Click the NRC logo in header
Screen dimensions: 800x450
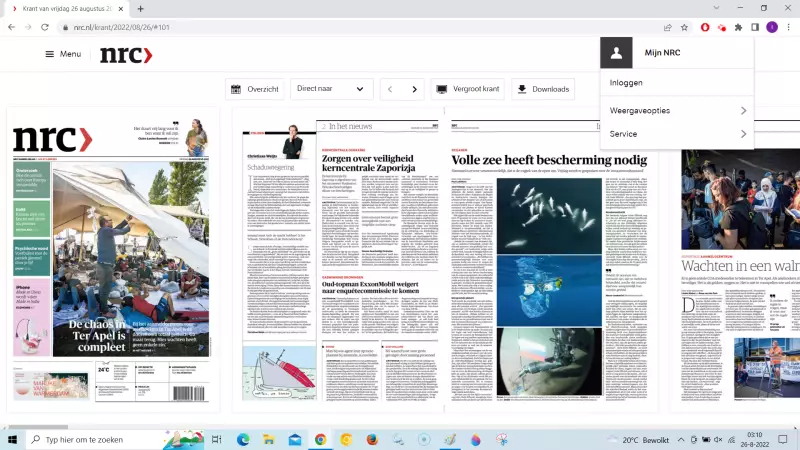click(125, 55)
